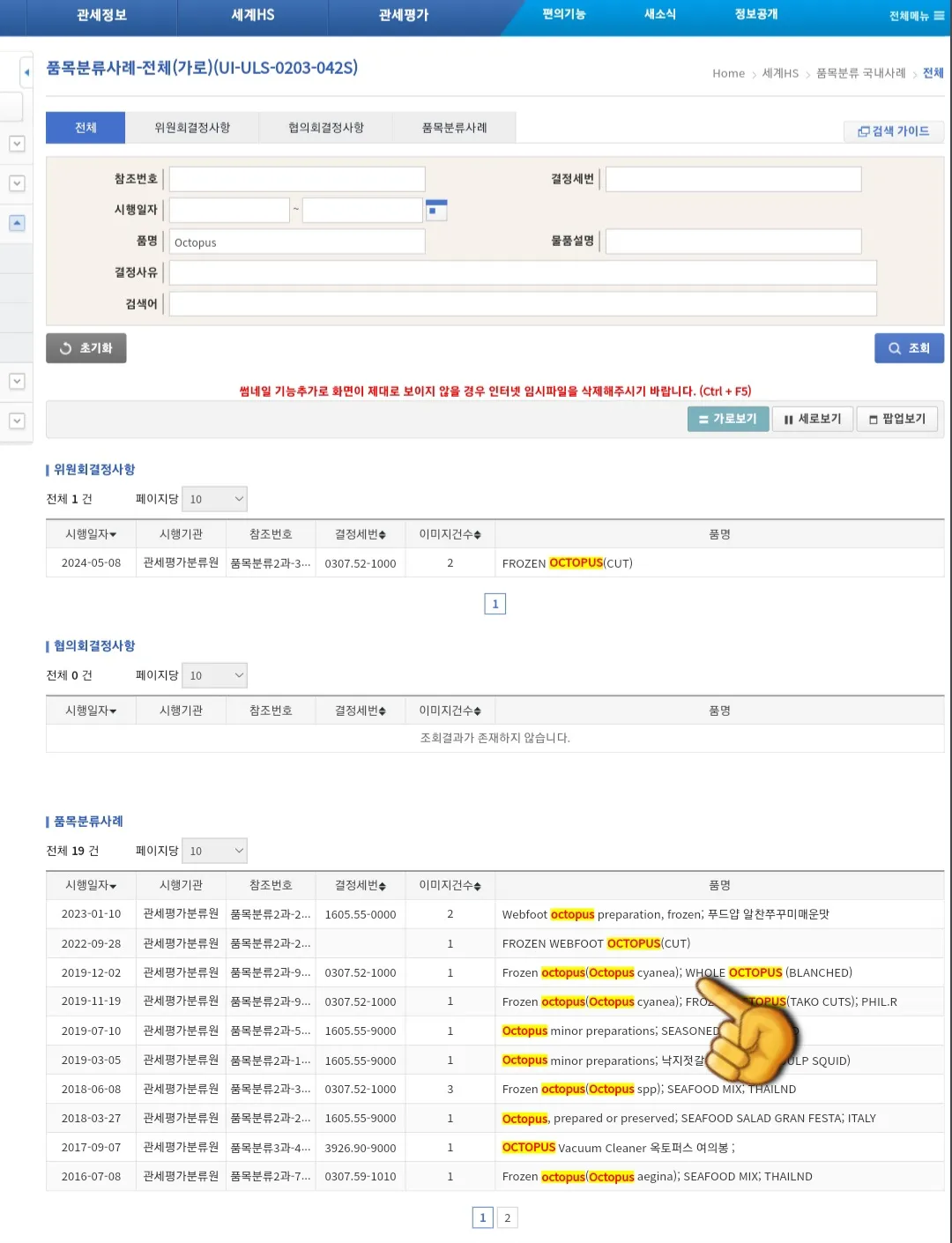Switch to 세로보기 vertical view
This screenshot has width=952, height=1243.
coord(812,419)
